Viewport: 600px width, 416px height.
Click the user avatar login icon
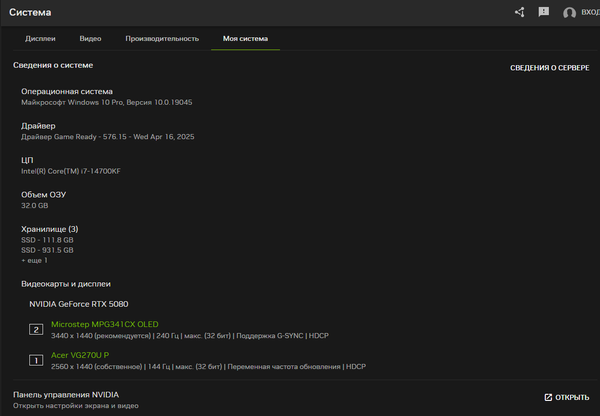(569, 13)
